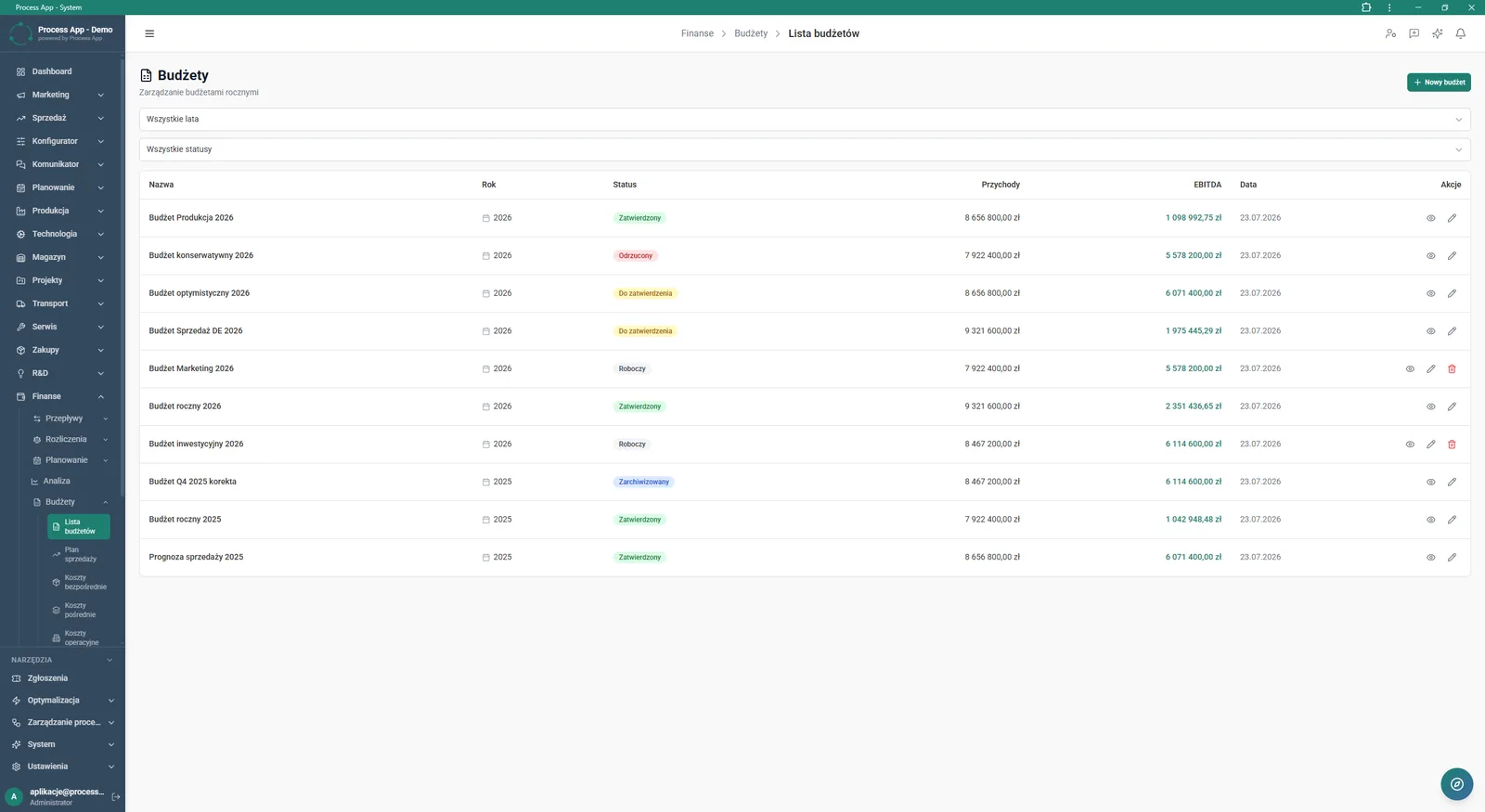
Task: Click the Budżet roczny 2025 name
Action: pos(185,520)
